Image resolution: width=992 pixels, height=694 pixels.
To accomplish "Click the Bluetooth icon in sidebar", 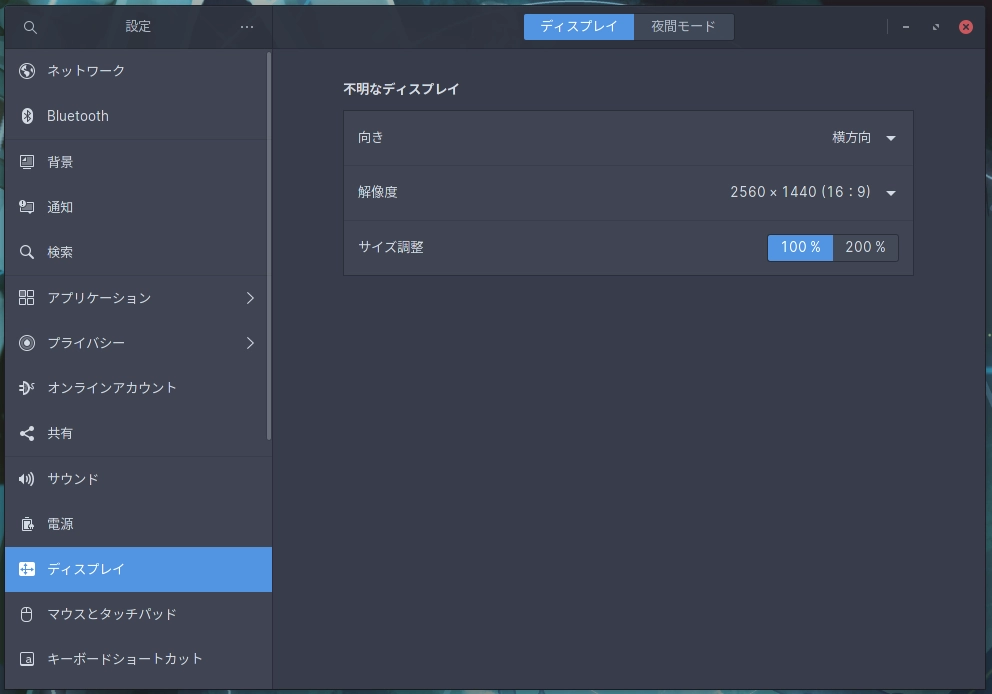I will [x=27, y=116].
